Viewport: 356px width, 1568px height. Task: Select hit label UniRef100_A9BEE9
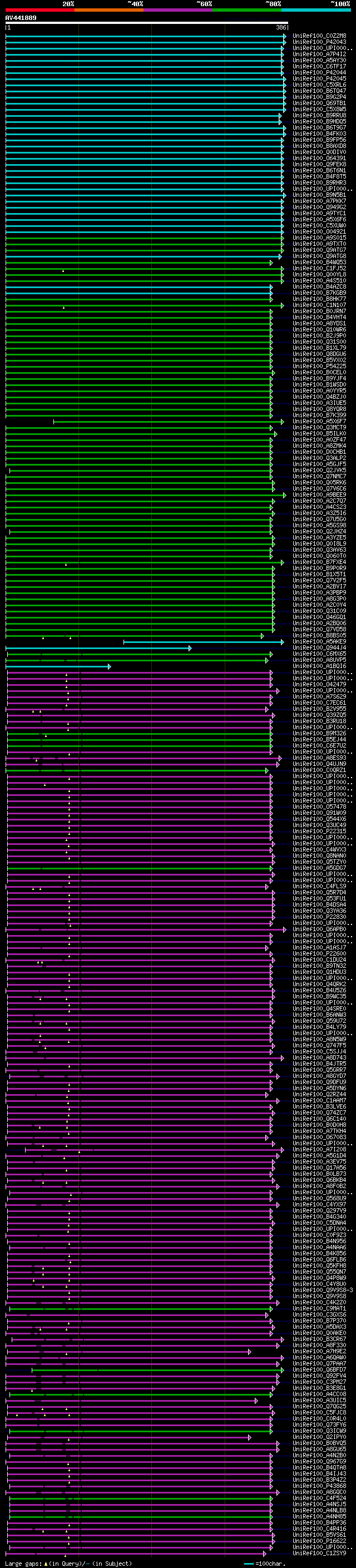(x=319, y=494)
